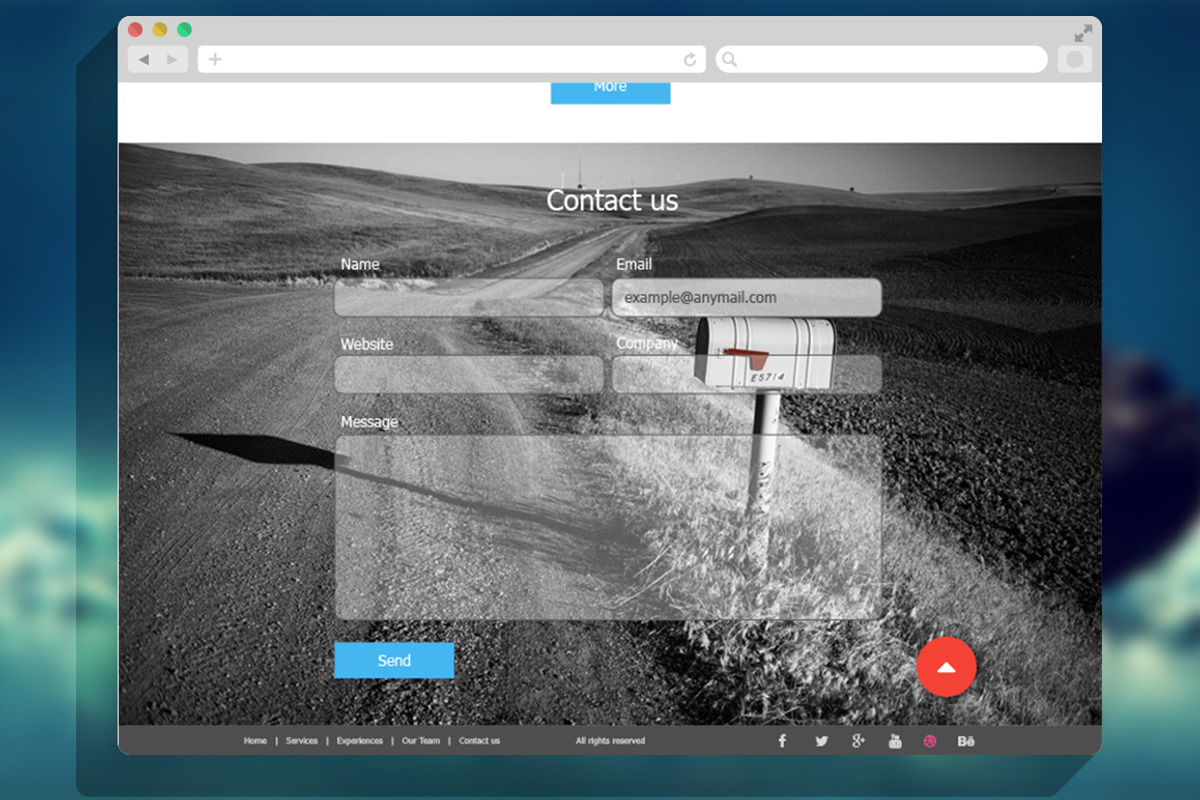Focus the Name input field

pyautogui.click(x=469, y=297)
